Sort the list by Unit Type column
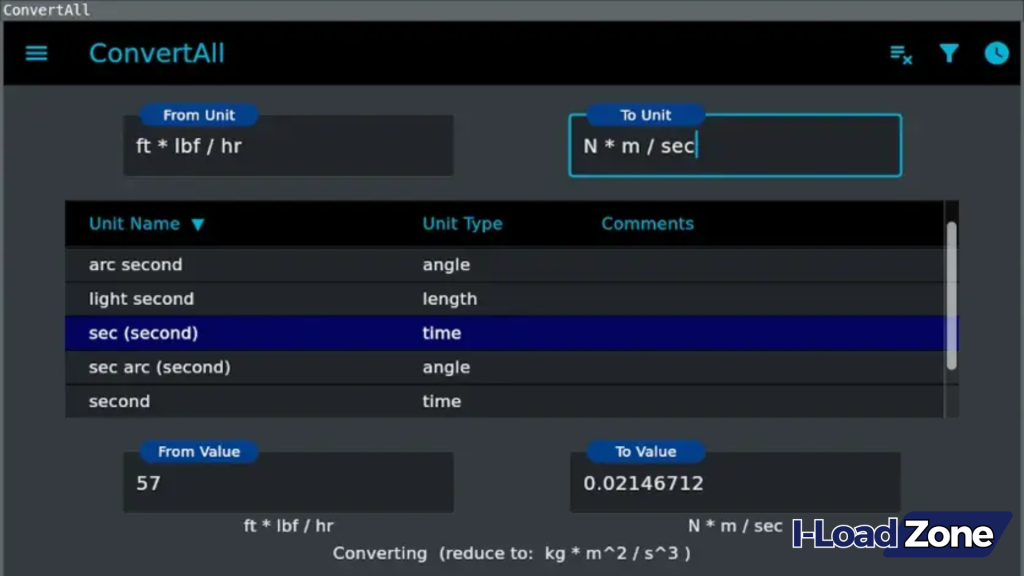The height and width of the screenshot is (576, 1024). pyautogui.click(x=462, y=224)
